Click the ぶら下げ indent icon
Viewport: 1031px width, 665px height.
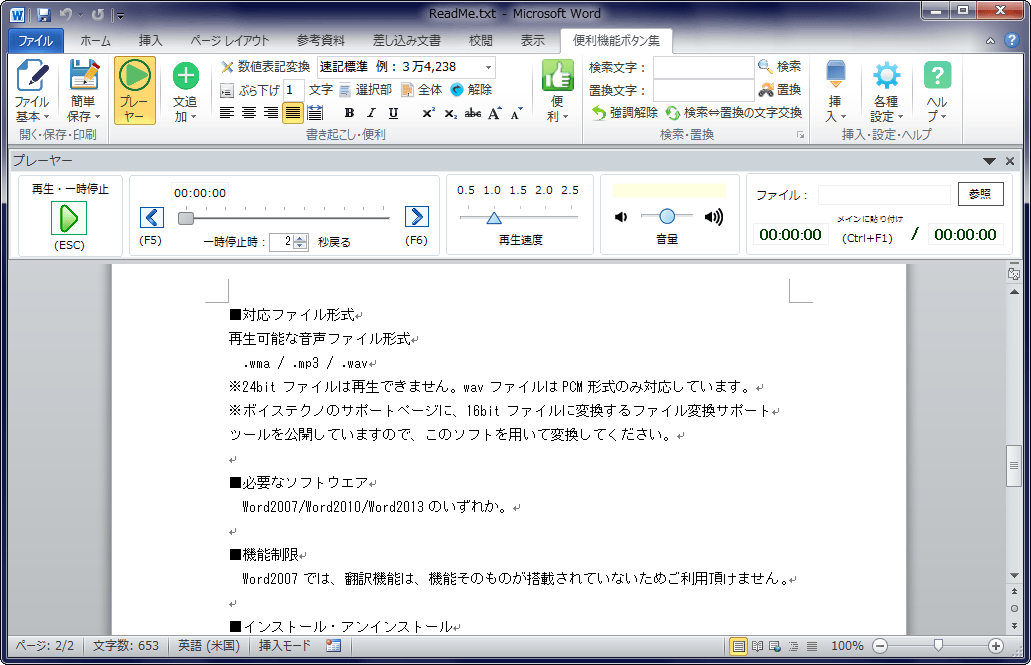coord(226,90)
